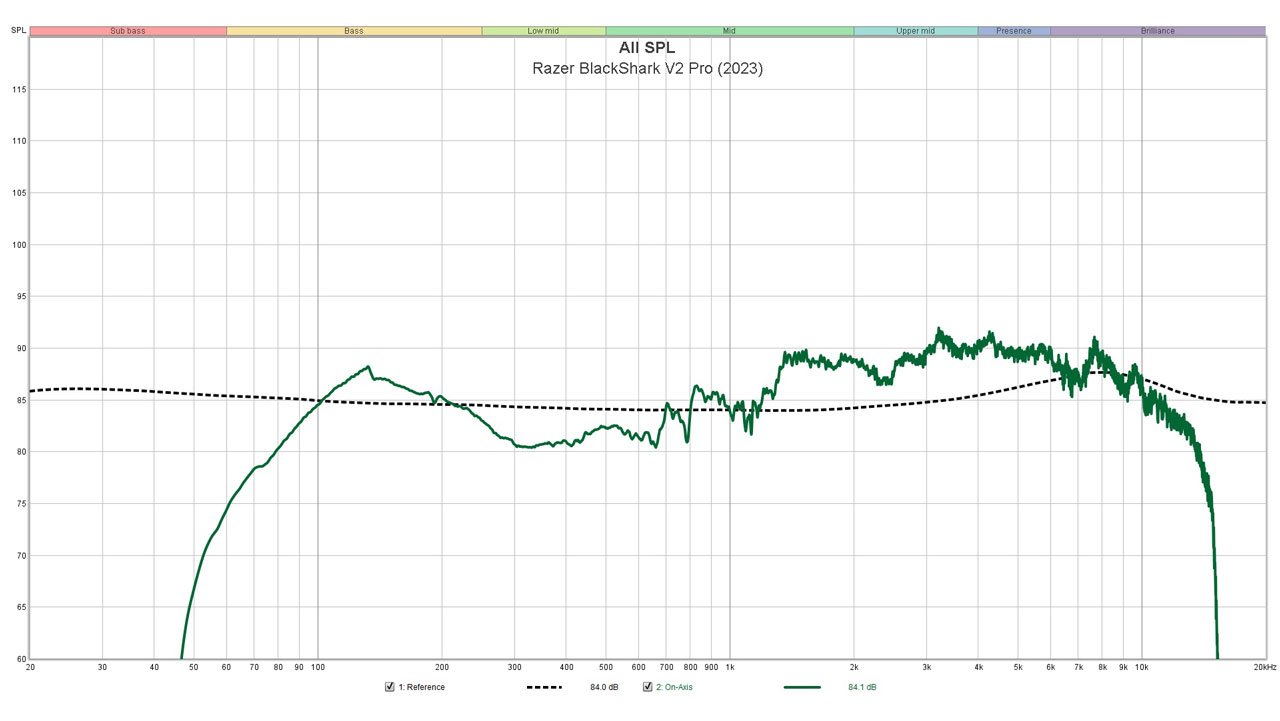Uncheck the 1: Reference trace checkbox
Image resolution: width=1280 pixels, height=721 pixels.
390,687
